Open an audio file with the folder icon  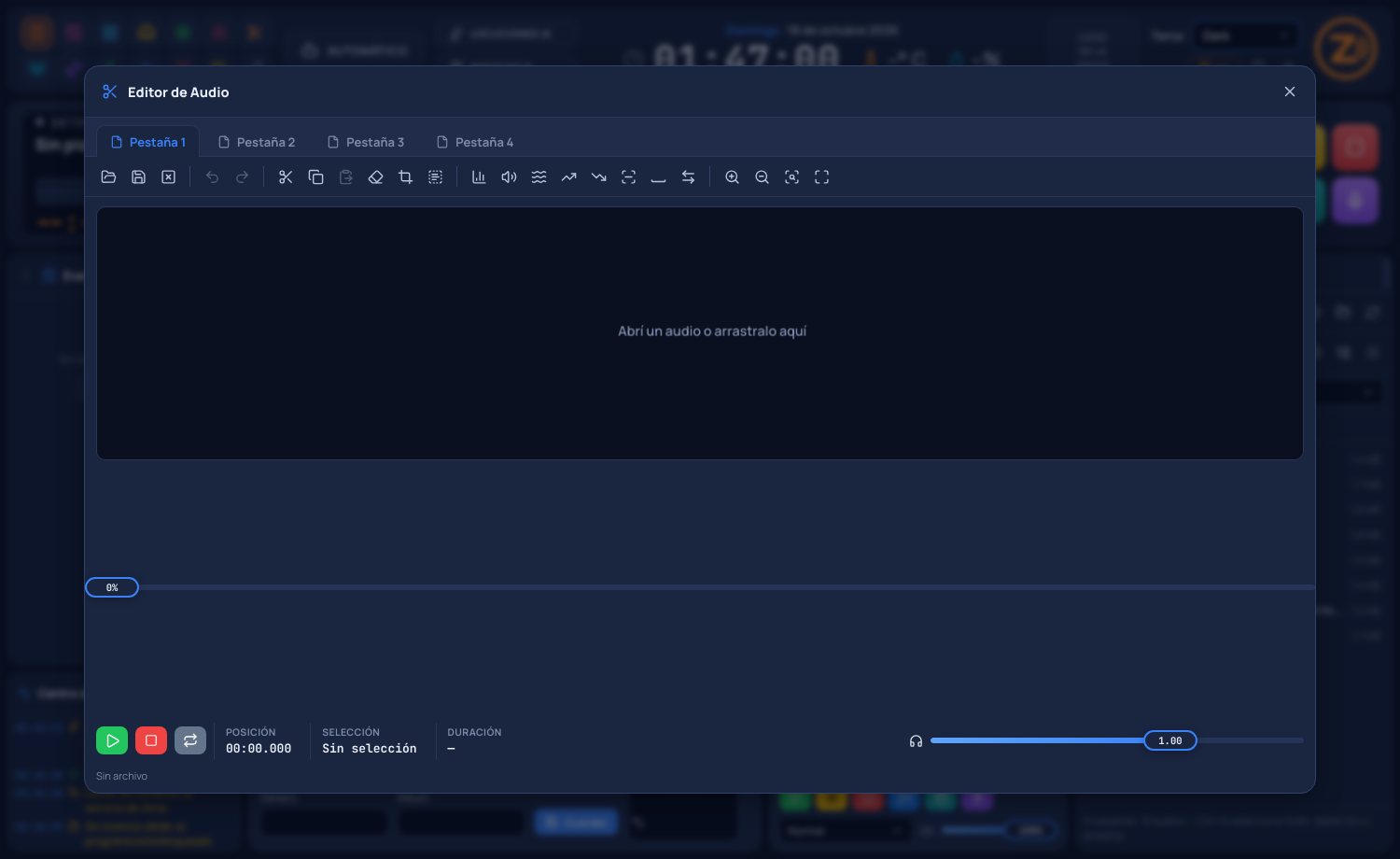pos(108,177)
